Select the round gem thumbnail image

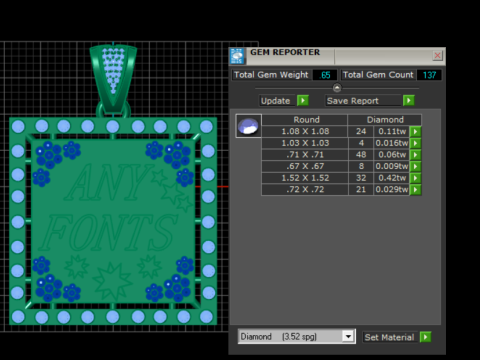(x=248, y=126)
